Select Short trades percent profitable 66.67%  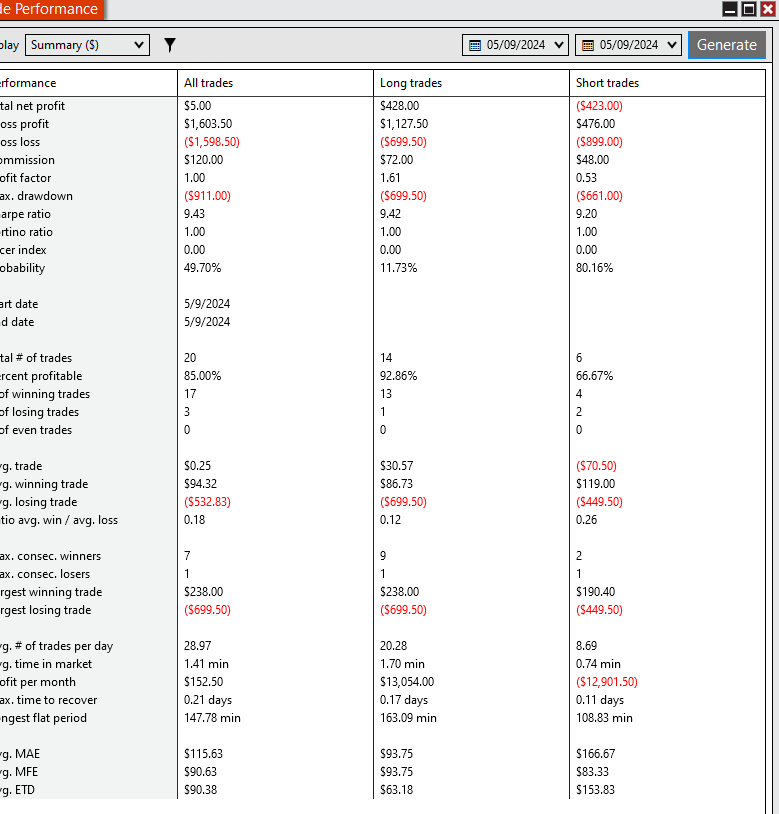tap(594, 376)
